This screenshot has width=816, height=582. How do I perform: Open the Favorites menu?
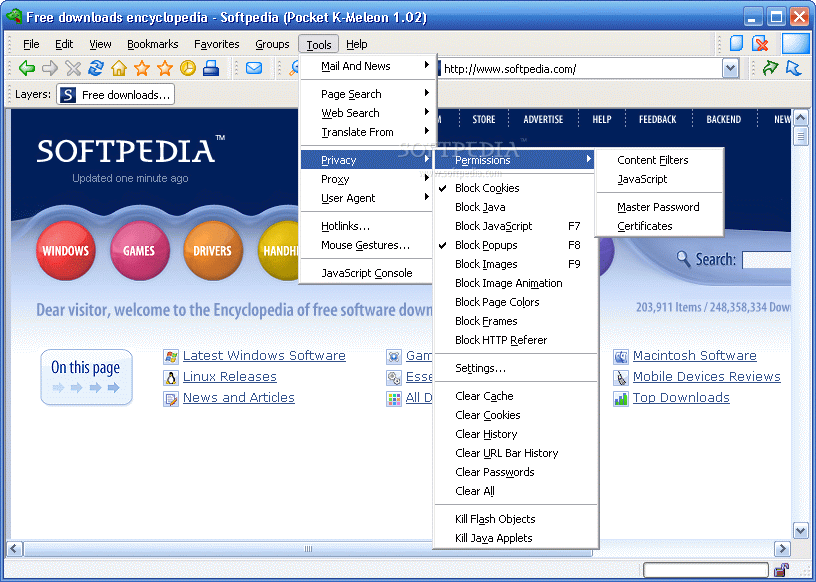click(x=216, y=44)
